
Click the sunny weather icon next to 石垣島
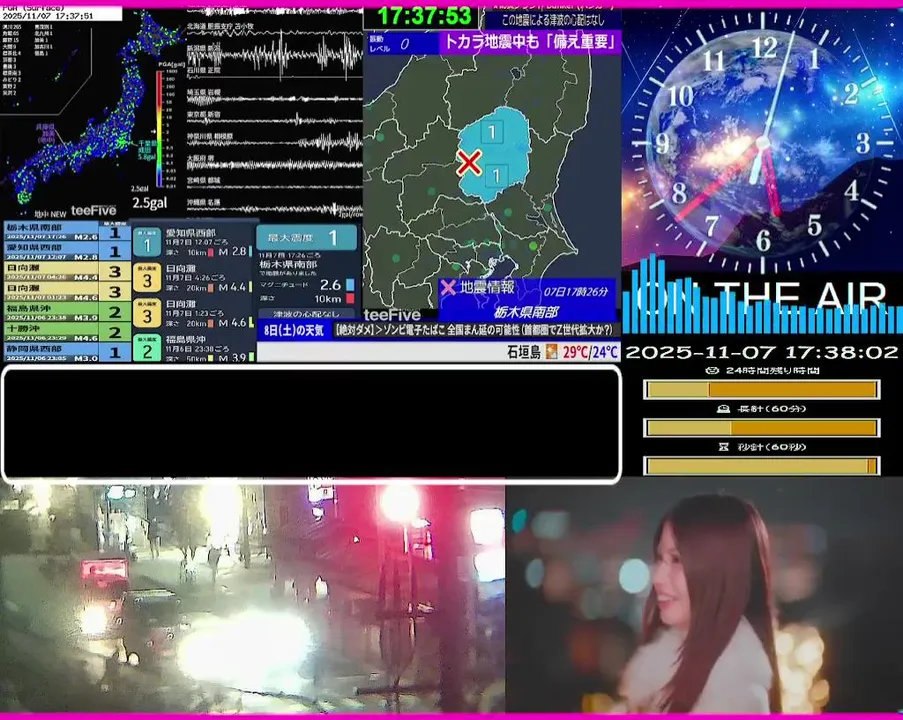tap(552, 352)
